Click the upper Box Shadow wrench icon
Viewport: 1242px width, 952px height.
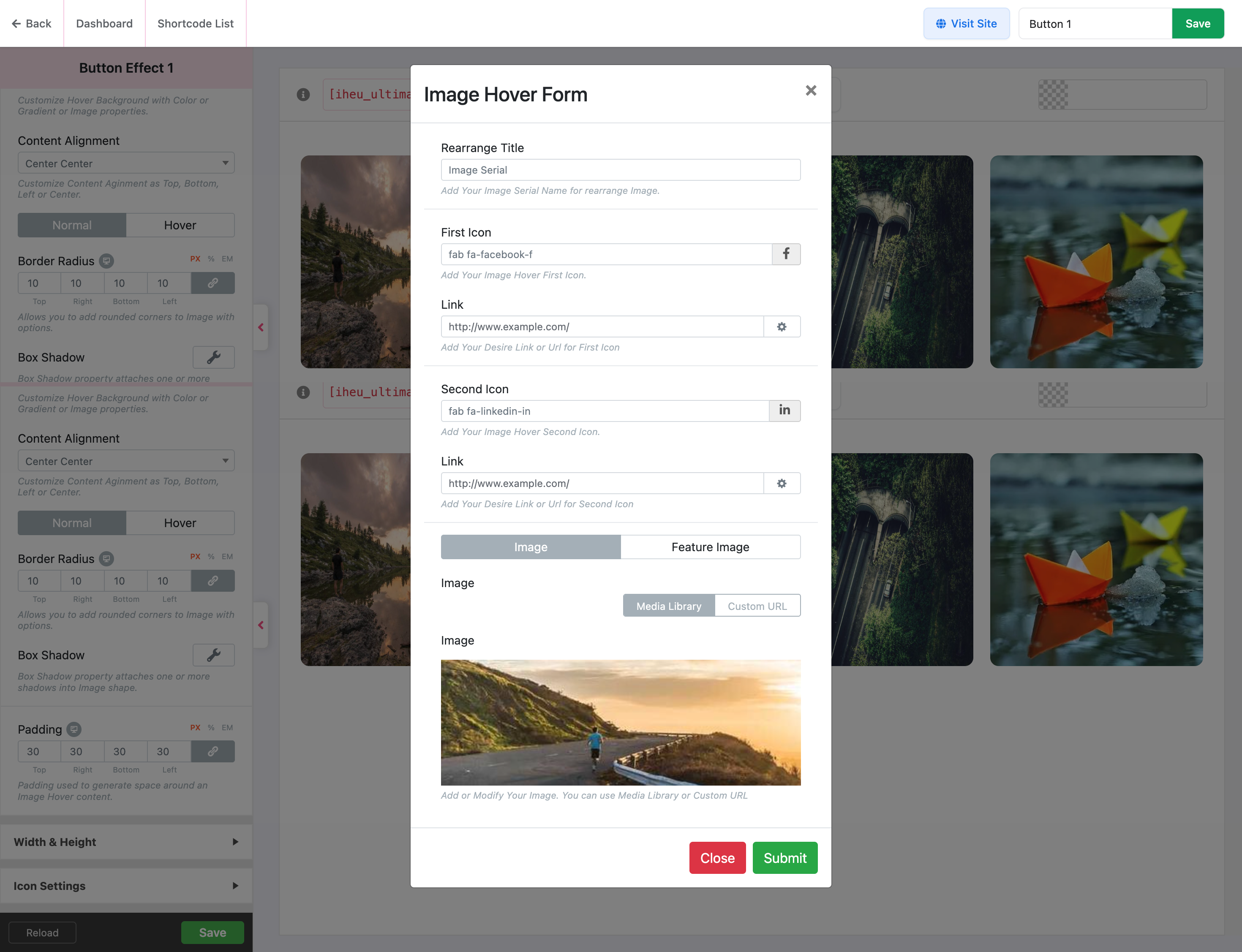click(x=213, y=358)
